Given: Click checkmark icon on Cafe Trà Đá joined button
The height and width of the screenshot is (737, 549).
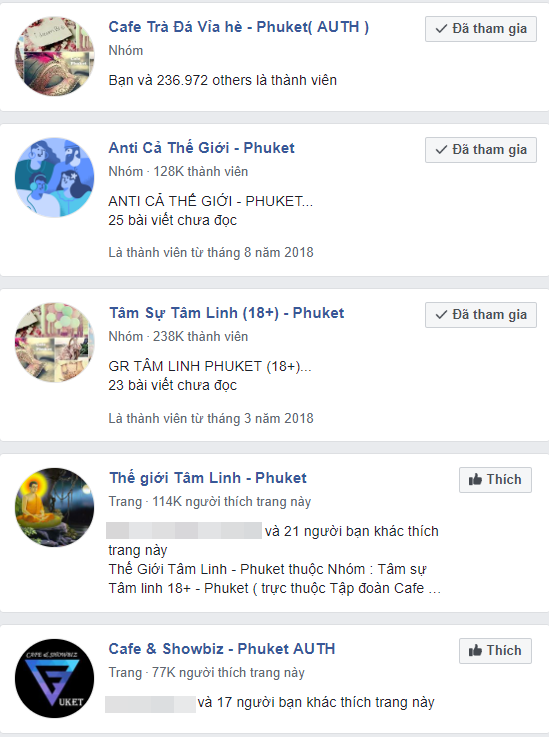Looking at the screenshot, I should 441,29.
